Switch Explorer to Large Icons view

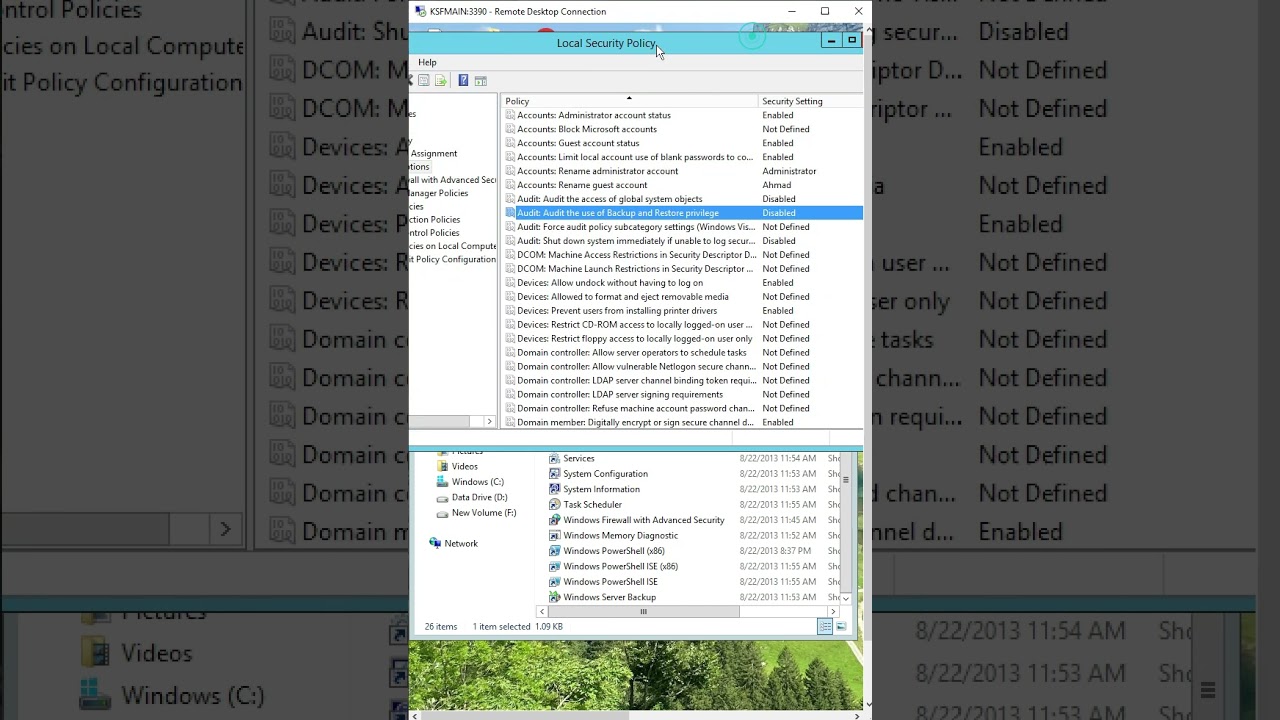tap(841, 627)
